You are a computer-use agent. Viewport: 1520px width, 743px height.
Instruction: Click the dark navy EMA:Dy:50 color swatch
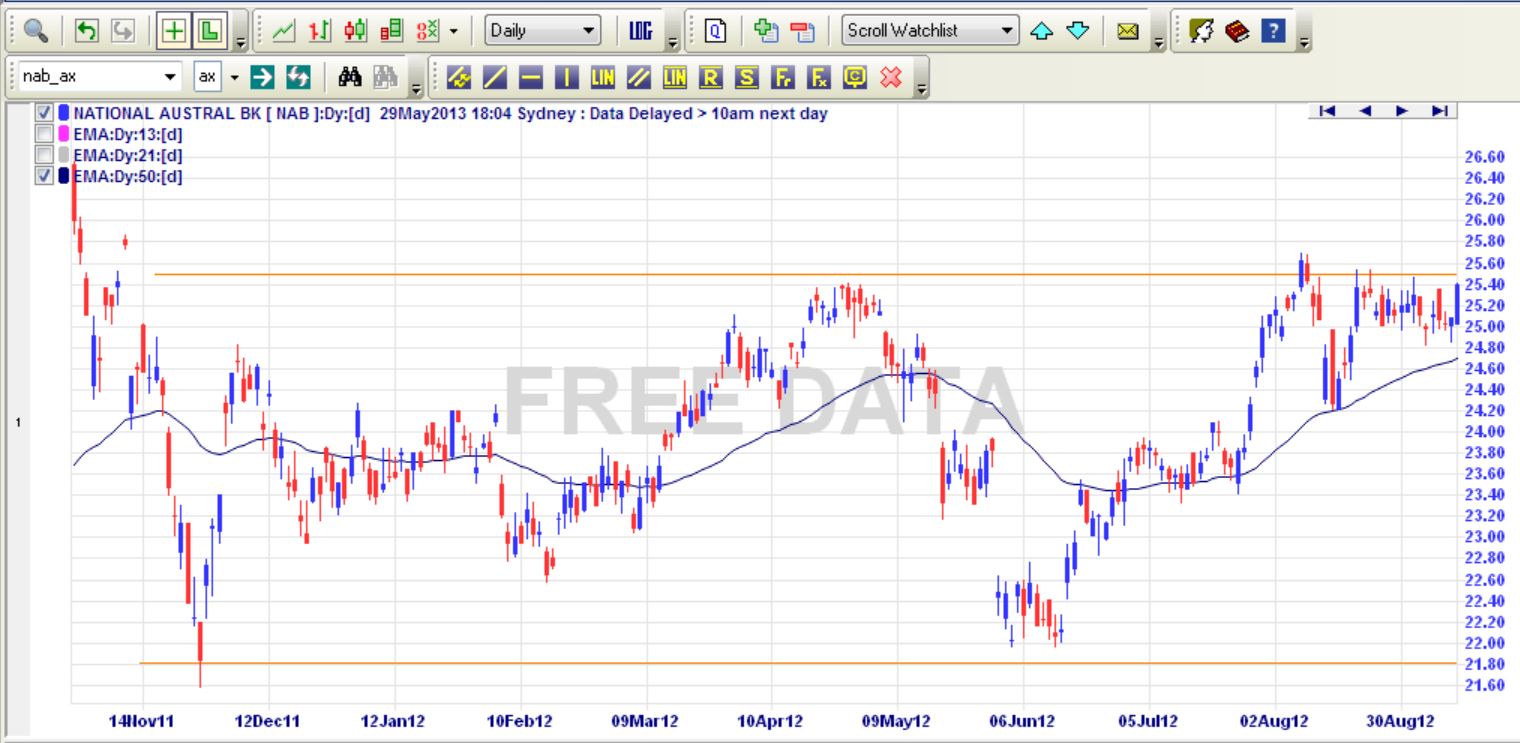click(64, 176)
